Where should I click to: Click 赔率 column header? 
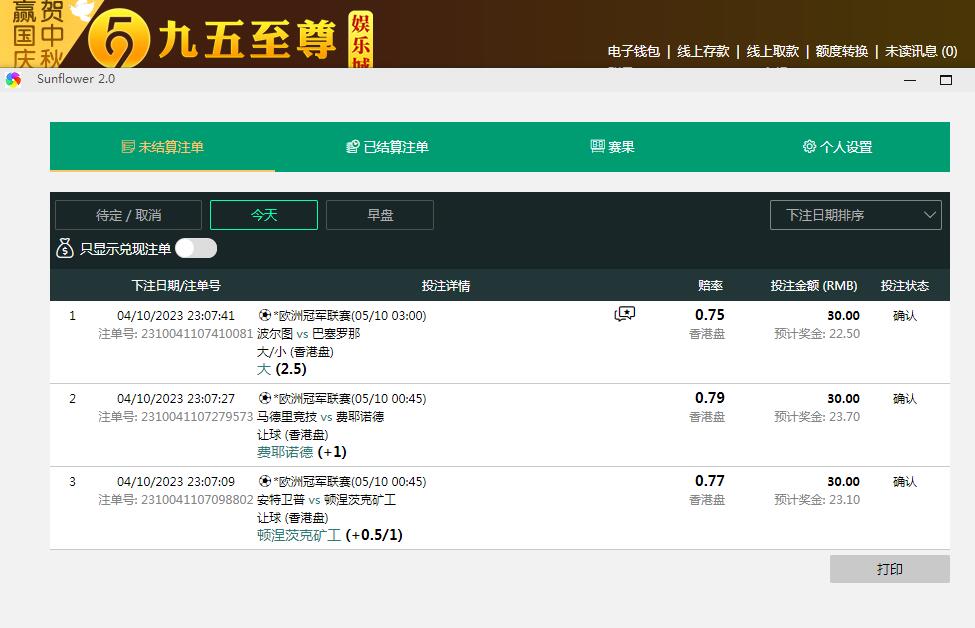coord(710,285)
